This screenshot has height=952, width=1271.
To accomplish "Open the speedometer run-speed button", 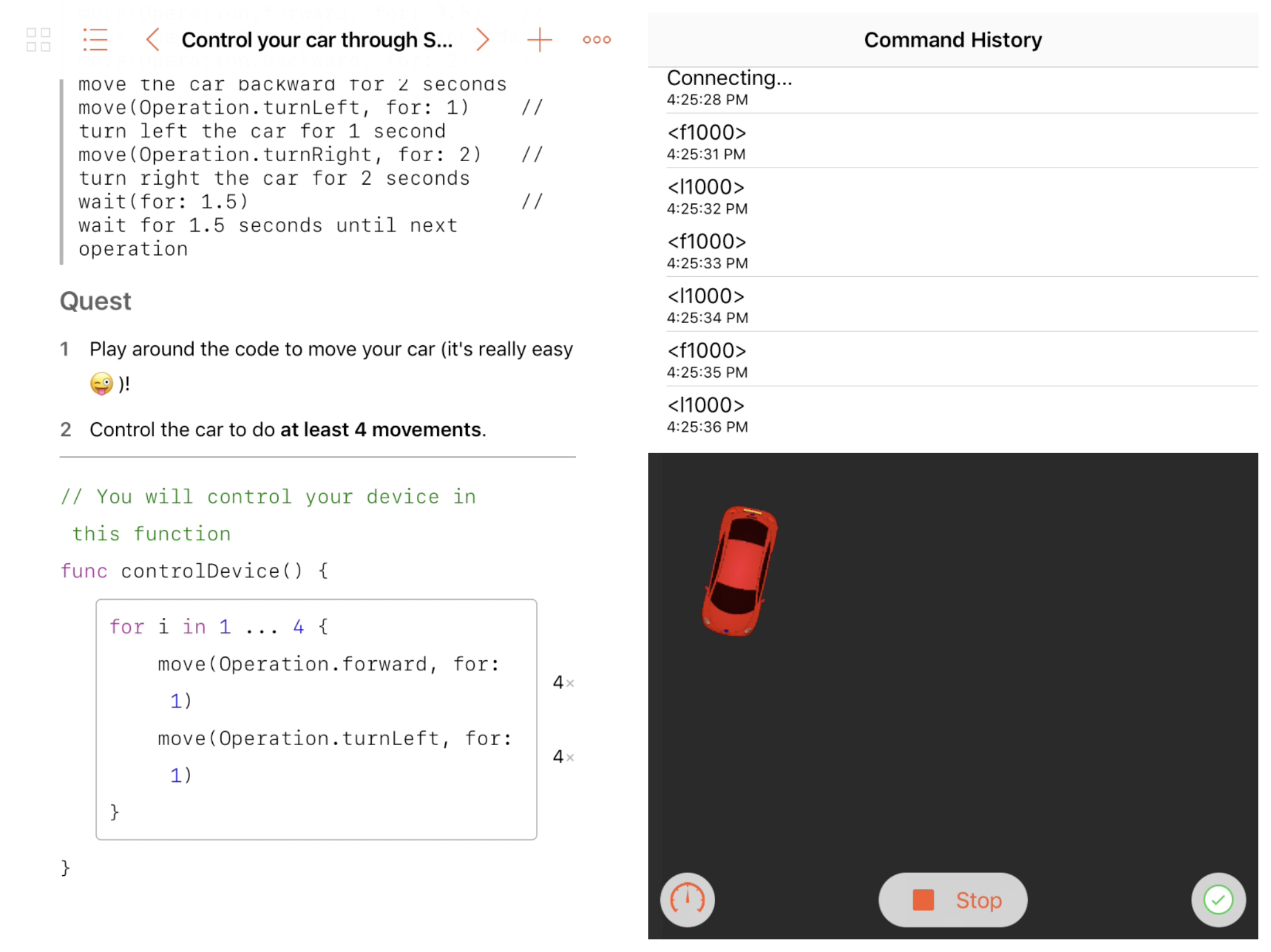I will click(x=687, y=899).
